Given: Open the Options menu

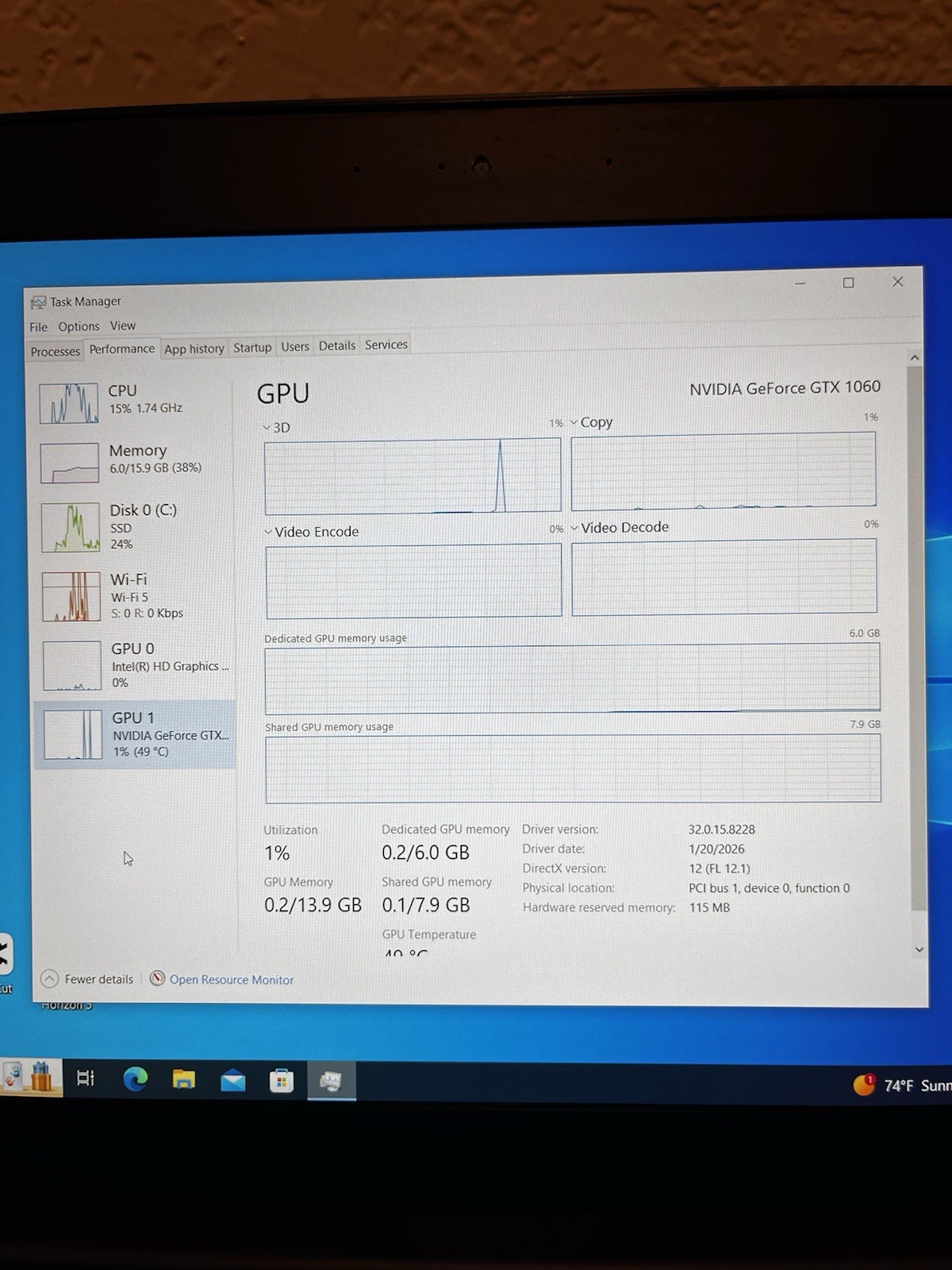Looking at the screenshot, I should pyautogui.click(x=79, y=326).
